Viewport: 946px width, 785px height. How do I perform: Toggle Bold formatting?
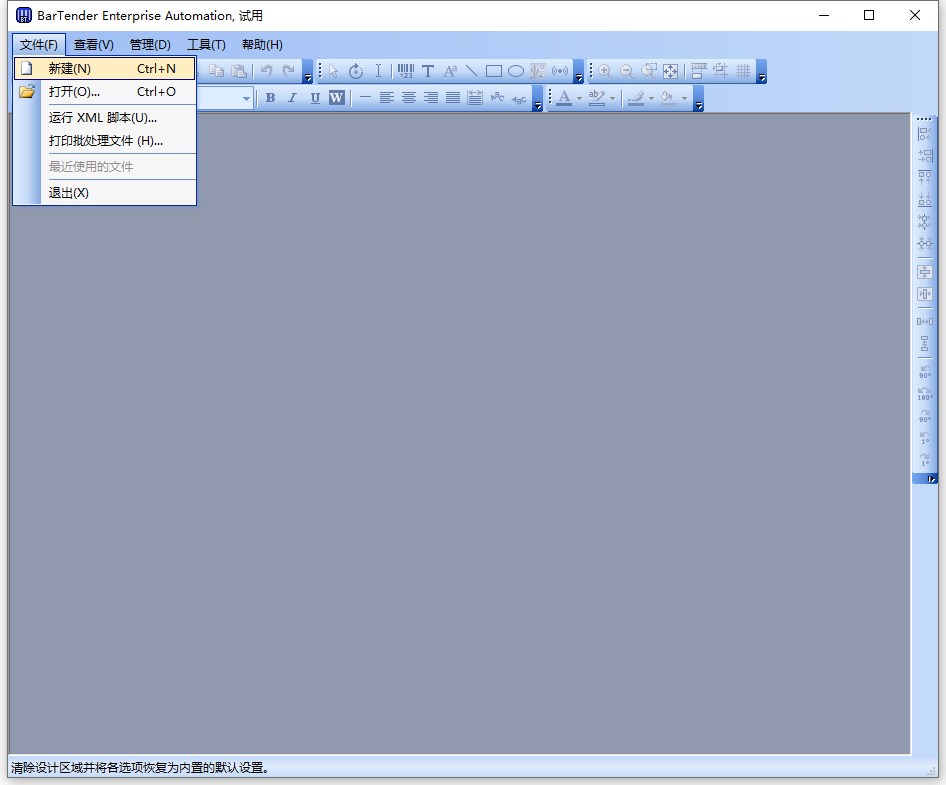[x=270, y=98]
